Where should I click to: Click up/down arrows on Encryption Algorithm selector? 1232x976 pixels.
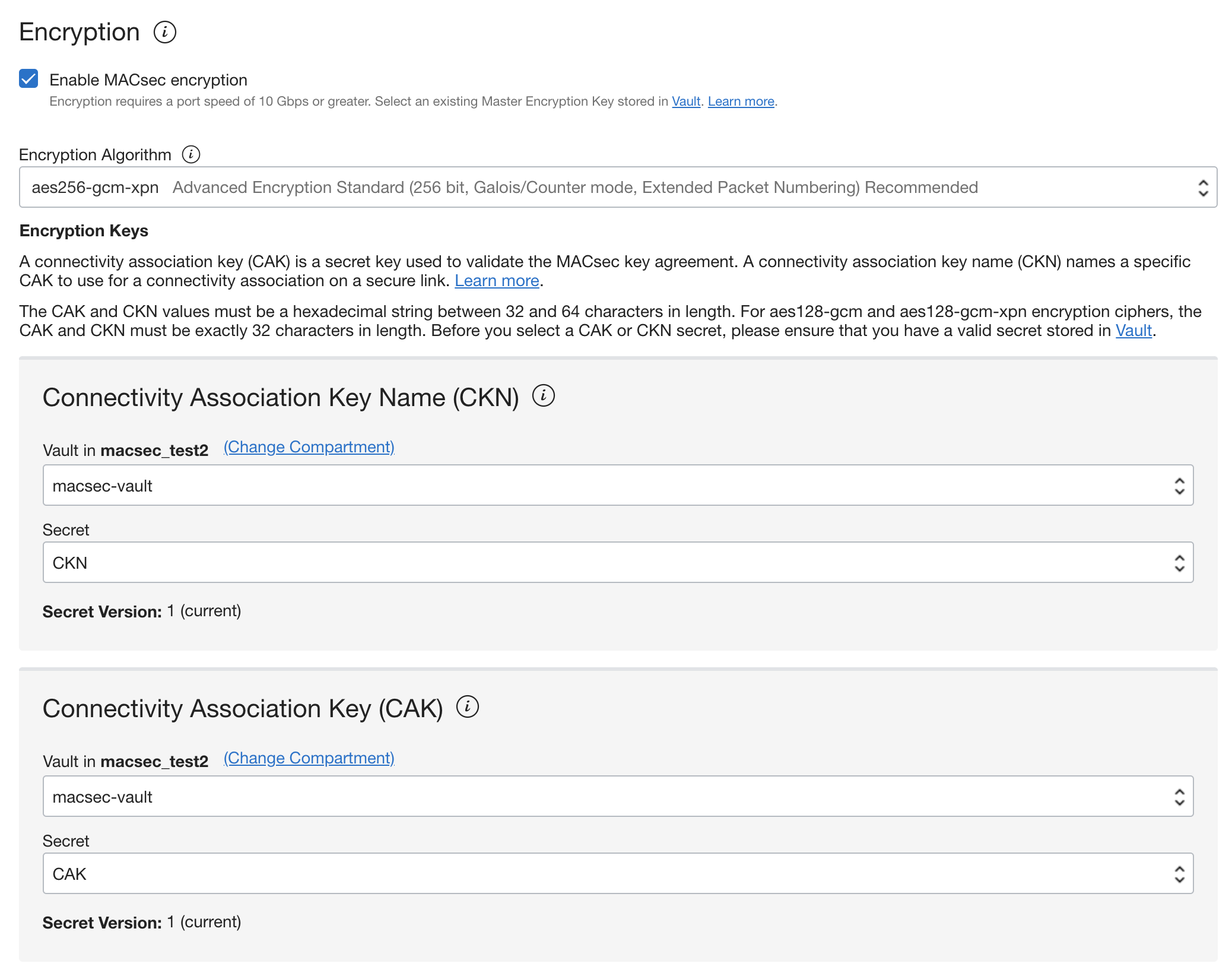coord(1203,188)
